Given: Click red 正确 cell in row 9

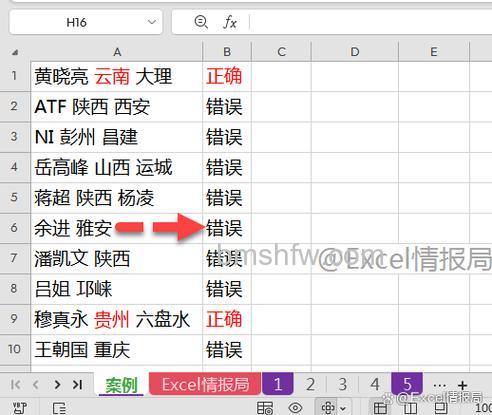Looking at the screenshot, I should tap(227, 319).
